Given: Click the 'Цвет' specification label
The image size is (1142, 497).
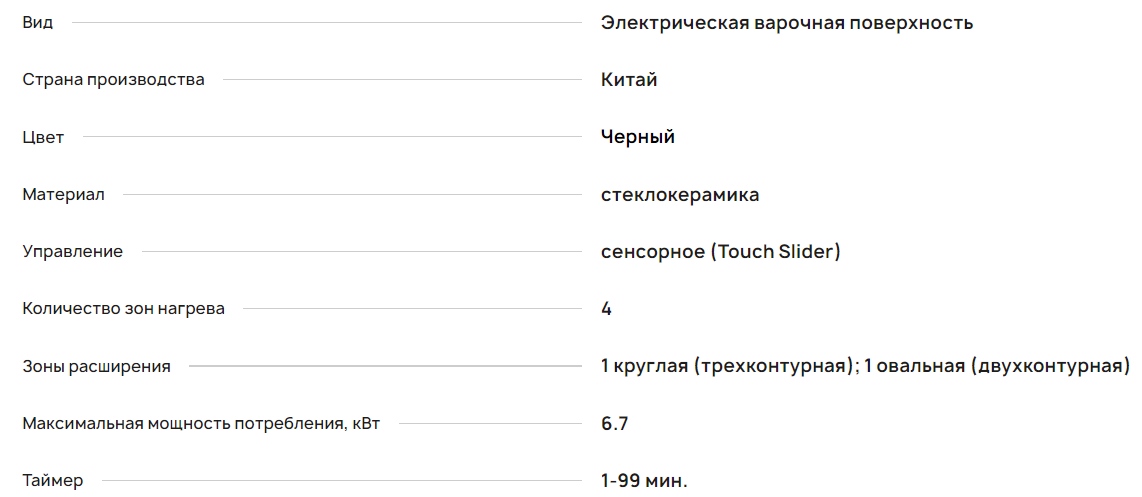Looking at the screenshot, I should click(43, 137).
